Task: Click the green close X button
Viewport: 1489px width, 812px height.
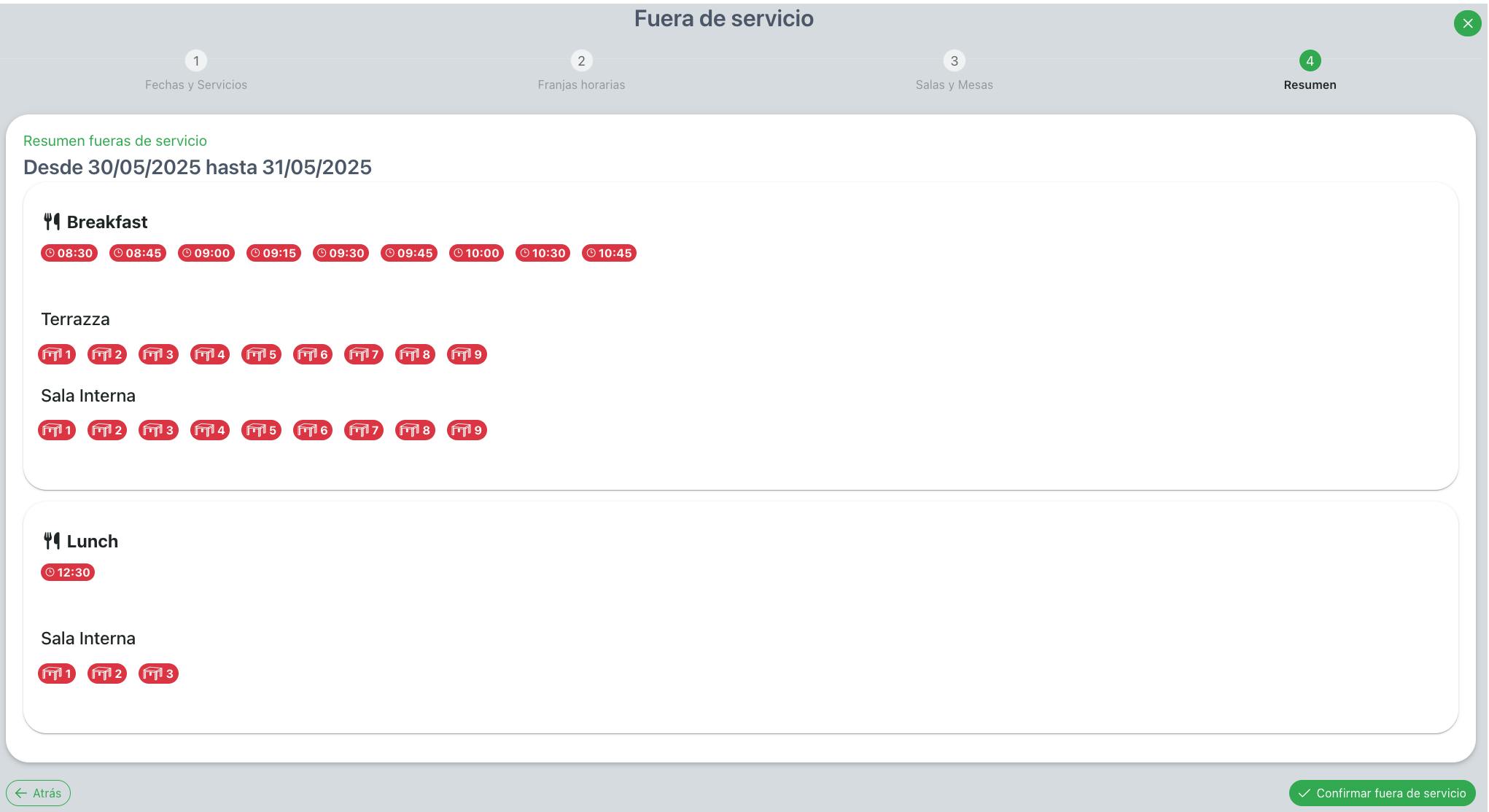Action: (1467, 23)
